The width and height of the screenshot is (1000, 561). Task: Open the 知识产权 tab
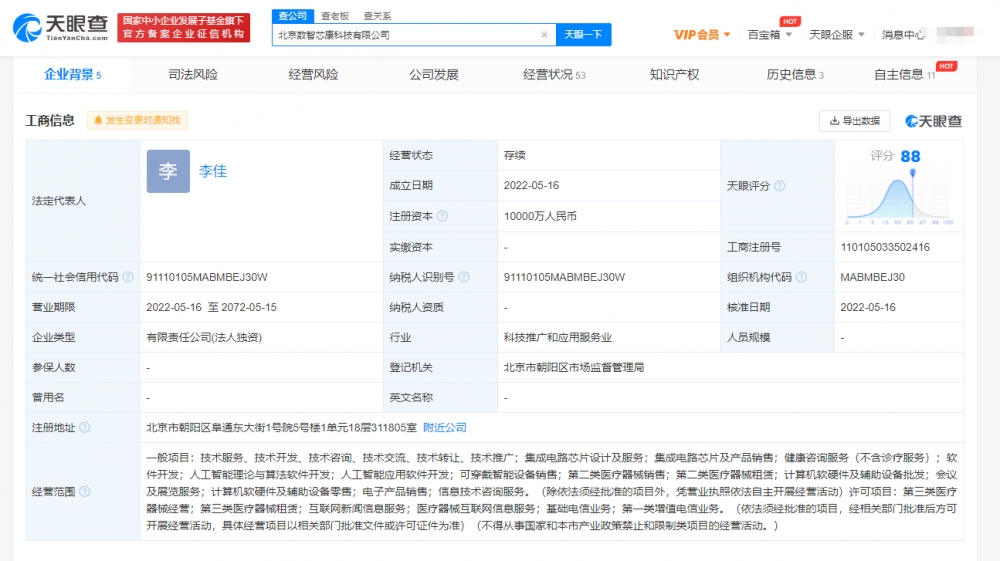(x=674, y=75)
